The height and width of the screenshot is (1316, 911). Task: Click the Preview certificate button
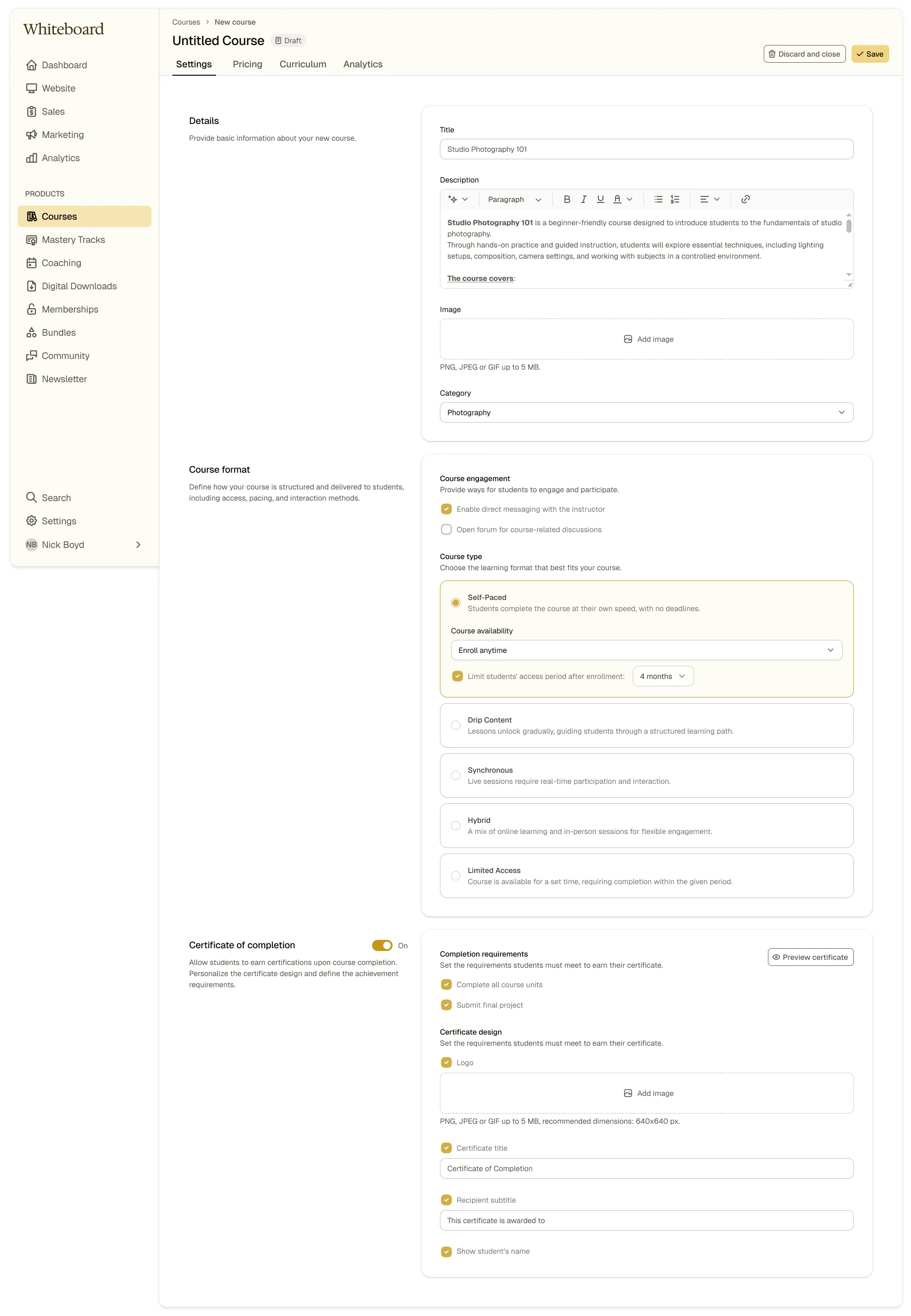(x=810, y=957)
